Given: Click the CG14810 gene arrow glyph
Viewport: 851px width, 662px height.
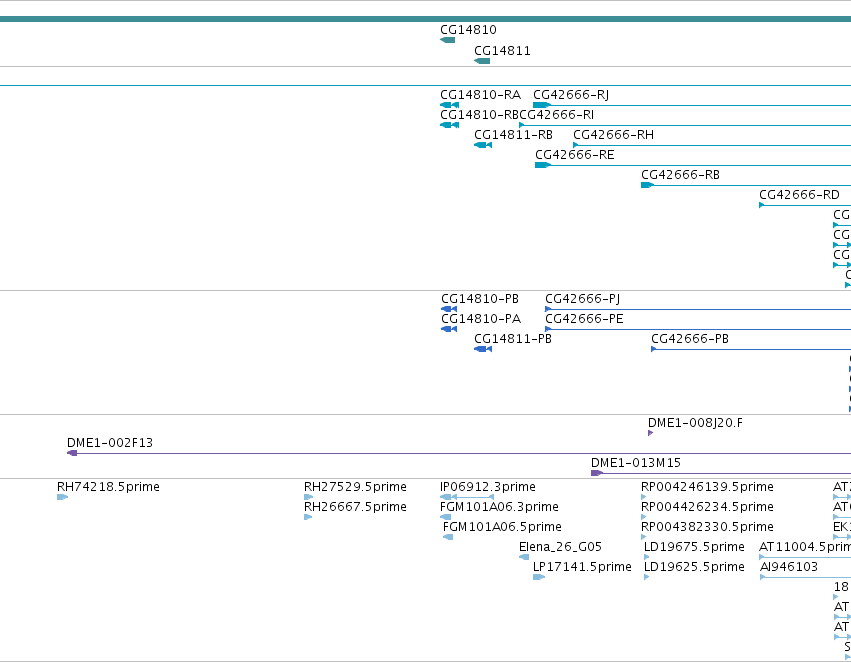Looking at the screenshot, I should pos(448,40).
